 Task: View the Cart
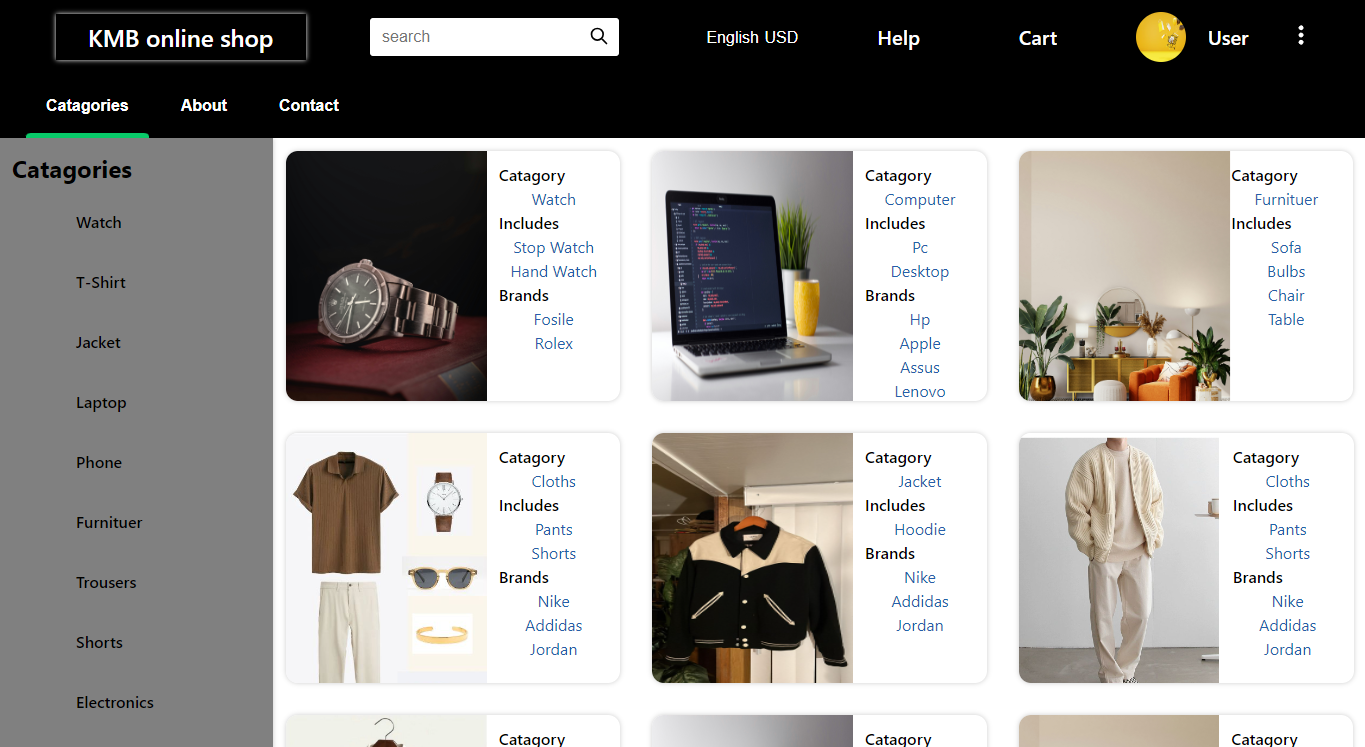coord(1037,38)
